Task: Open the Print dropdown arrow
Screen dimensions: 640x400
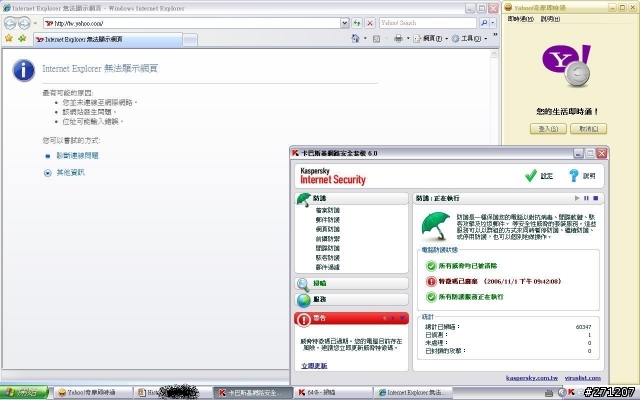Action: click(408, 38)
